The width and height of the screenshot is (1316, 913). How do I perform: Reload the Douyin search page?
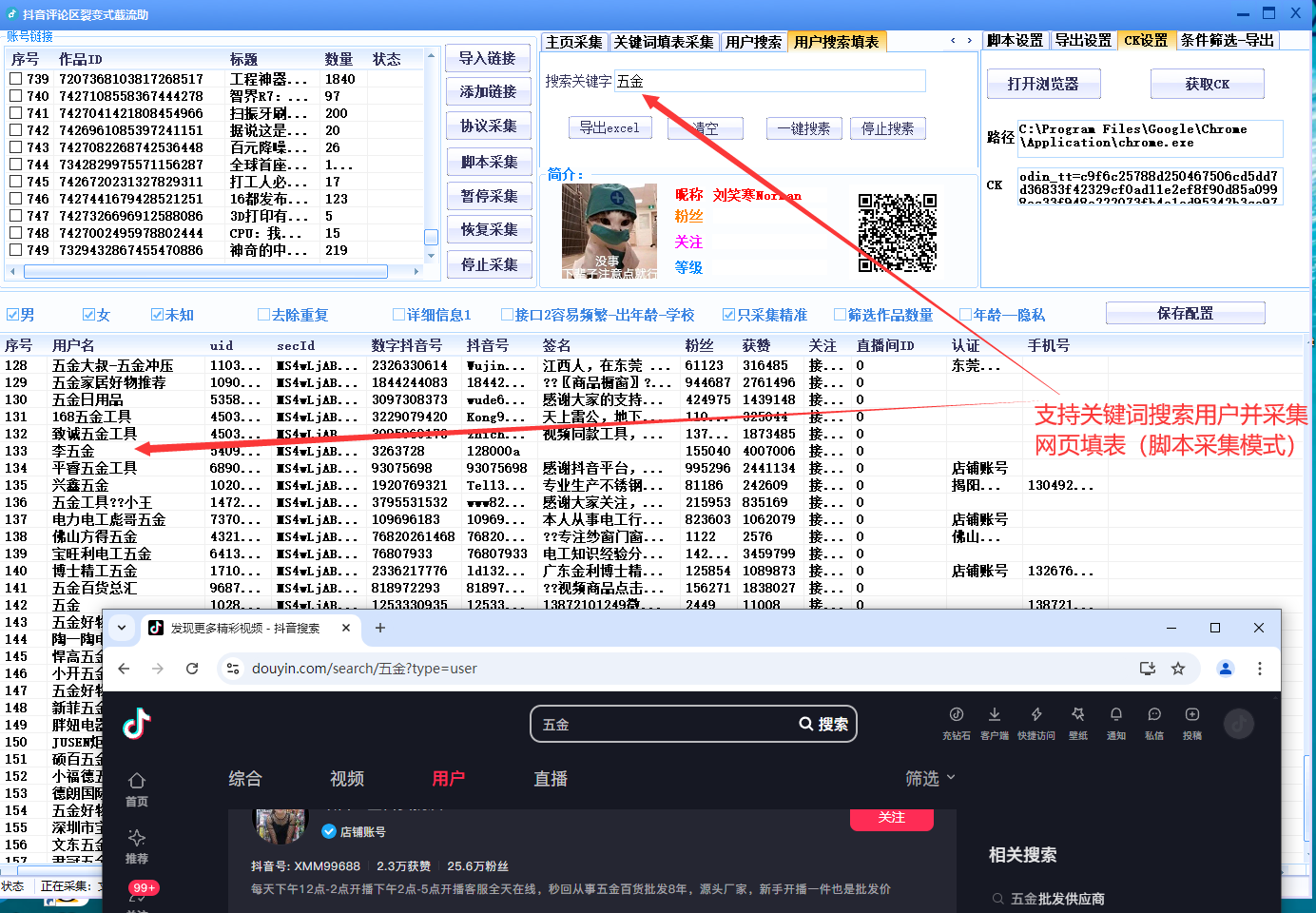(x=192, y=669)
